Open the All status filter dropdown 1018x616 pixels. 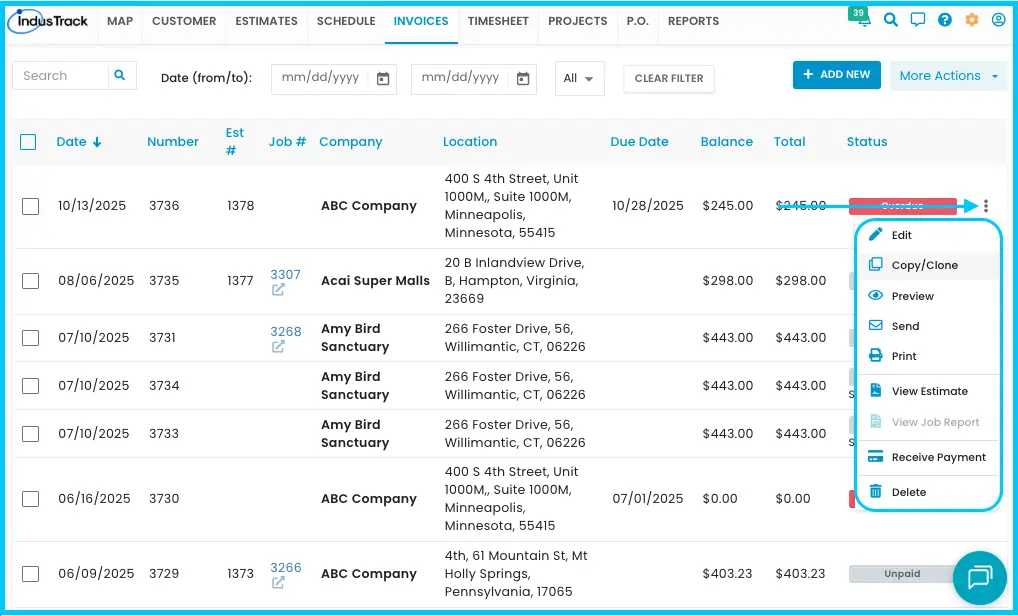tap(579, 79)
